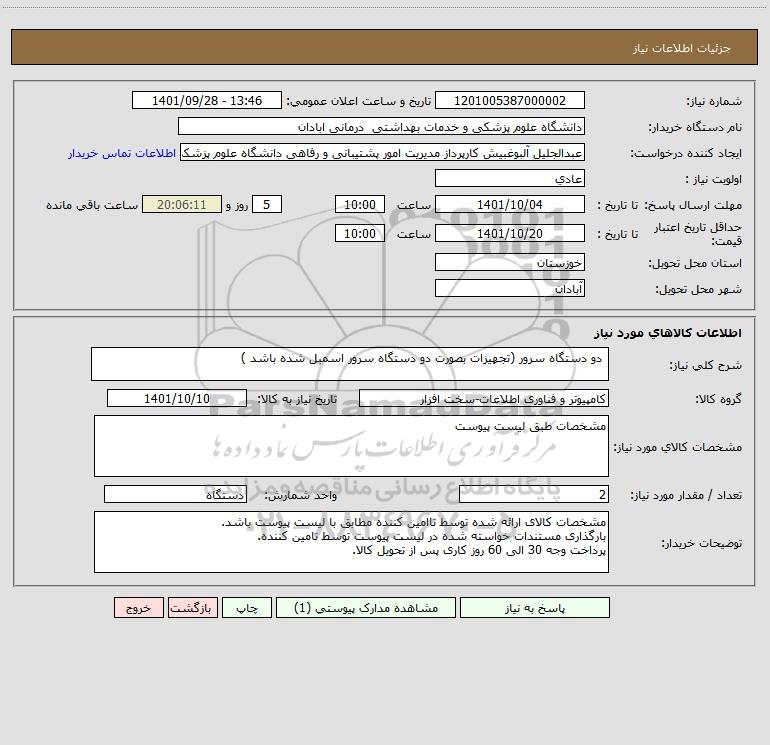Click price validity time 10:00 field
Viewport: 770px width, 745px height.
tap(359, 234)
